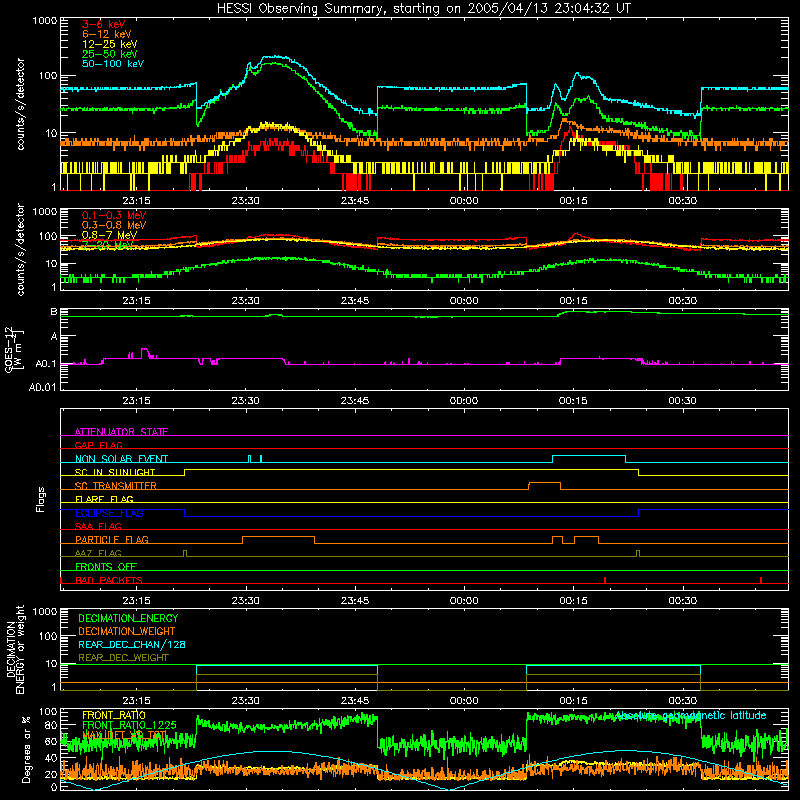Click SC_TRANSMITTER raised segment near 00:10

tap(544, 483)
